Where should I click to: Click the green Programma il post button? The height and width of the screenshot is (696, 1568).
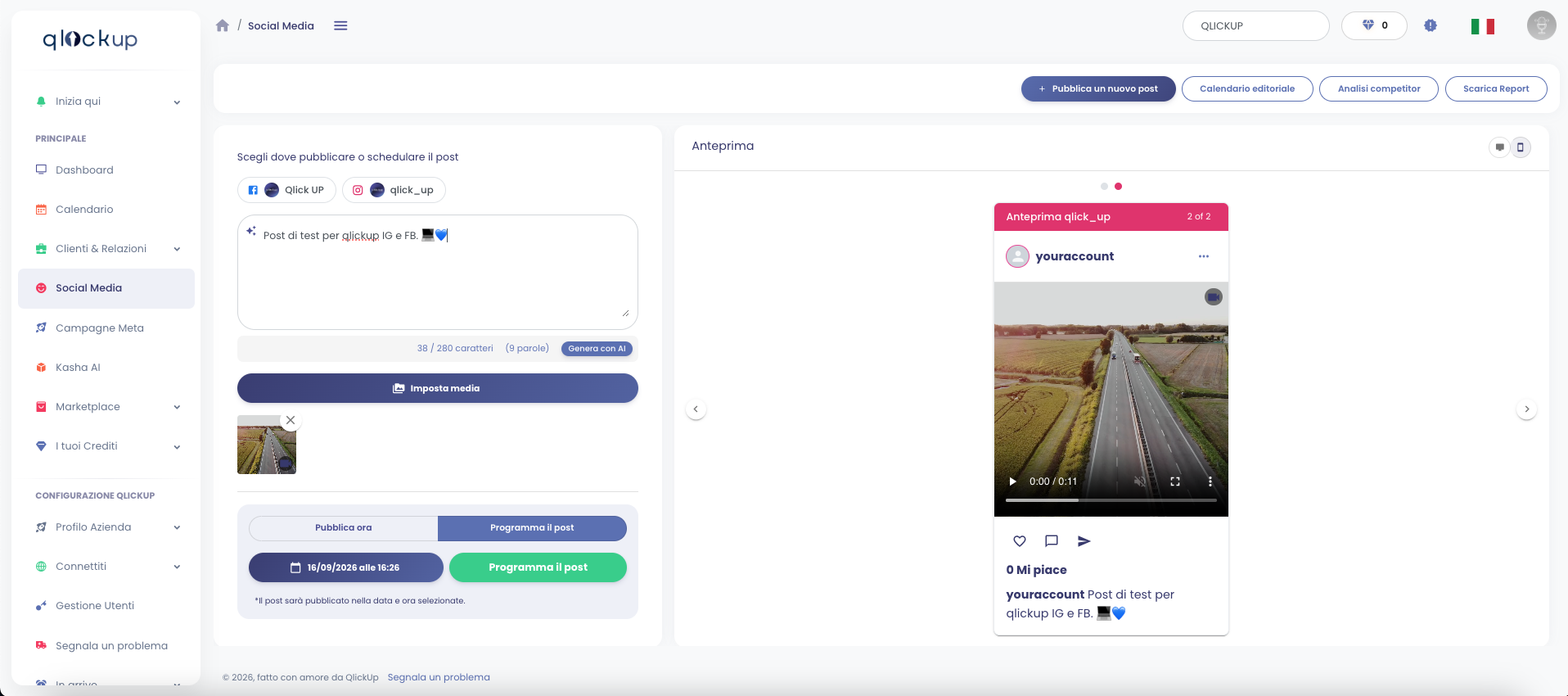click(538, 567)
